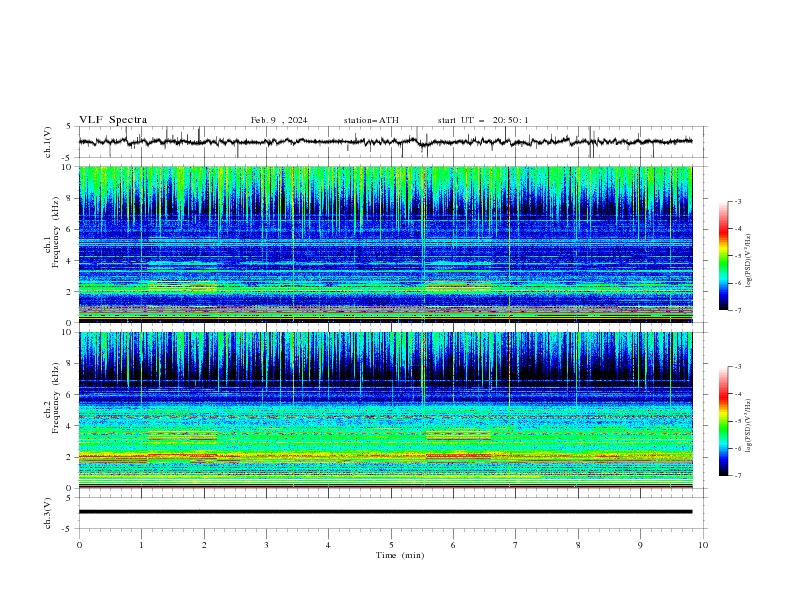Image resolution: width=792 pixels, height=612 pixels.
Task: Click the ch.2 spectrogram color bar
Action: pyautogui.click(x=724, y=421)
